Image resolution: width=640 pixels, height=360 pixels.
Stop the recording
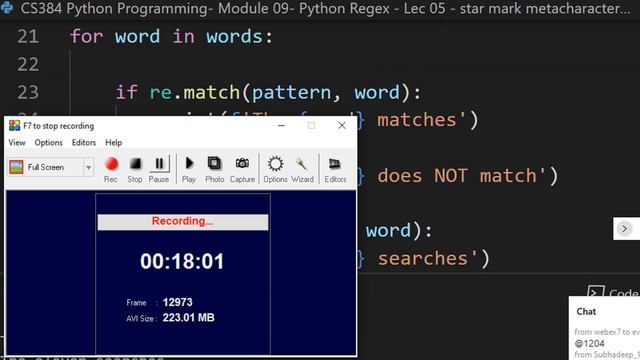click(135, 169)
